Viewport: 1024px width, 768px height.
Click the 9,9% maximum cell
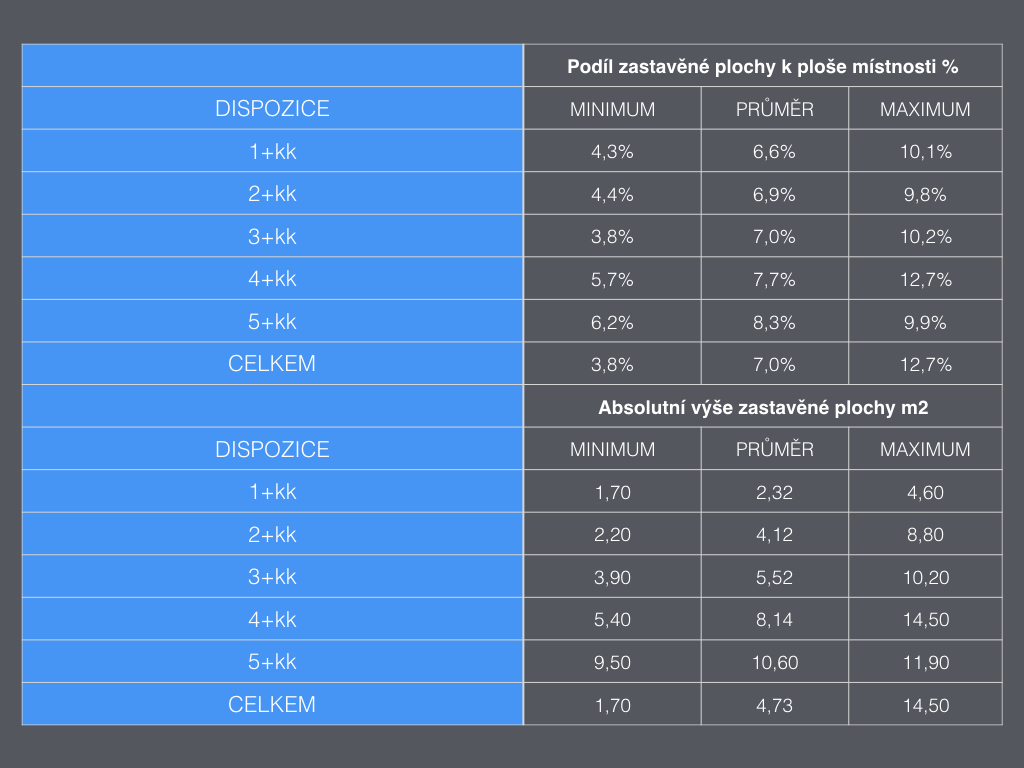click(x=925, y=323)
